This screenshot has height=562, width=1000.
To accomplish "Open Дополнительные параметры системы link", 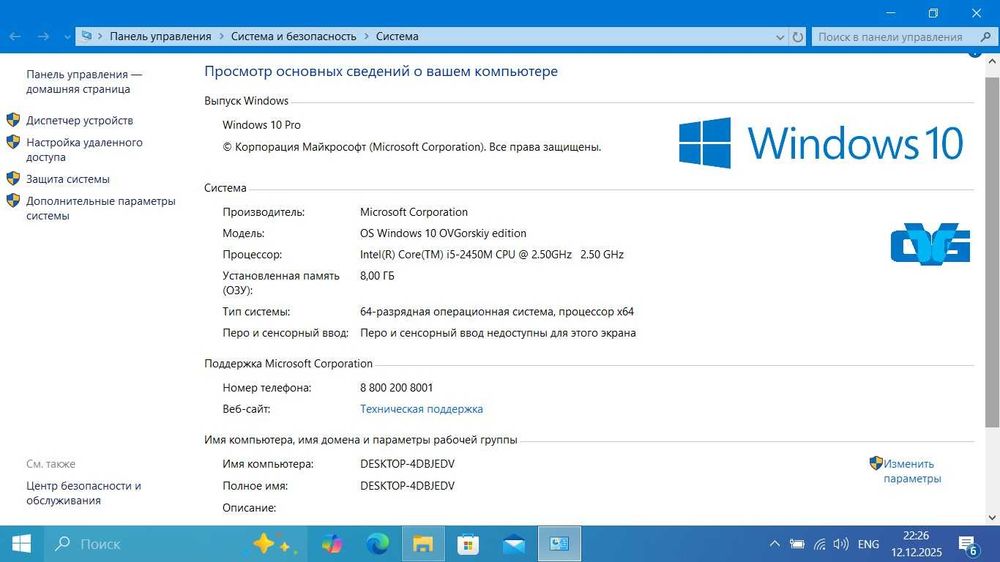I will point(101,209).
